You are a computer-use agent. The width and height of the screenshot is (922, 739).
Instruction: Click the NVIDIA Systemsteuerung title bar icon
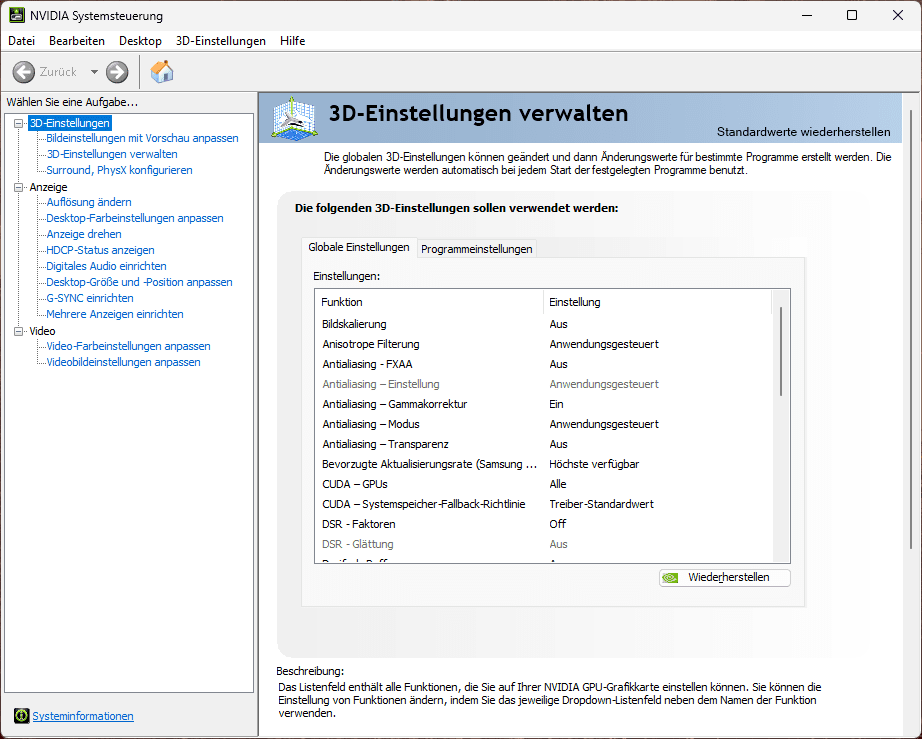(16, 15)
